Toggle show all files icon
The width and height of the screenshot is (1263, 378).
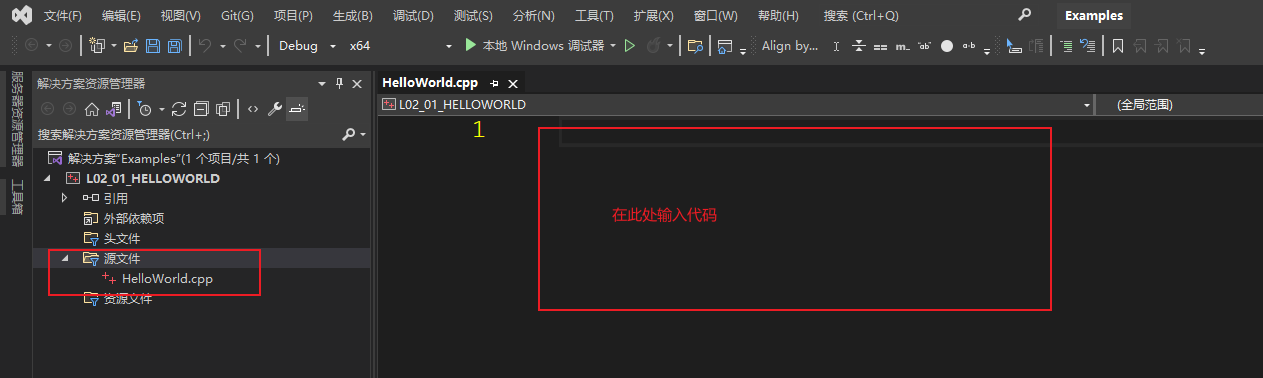223,109
